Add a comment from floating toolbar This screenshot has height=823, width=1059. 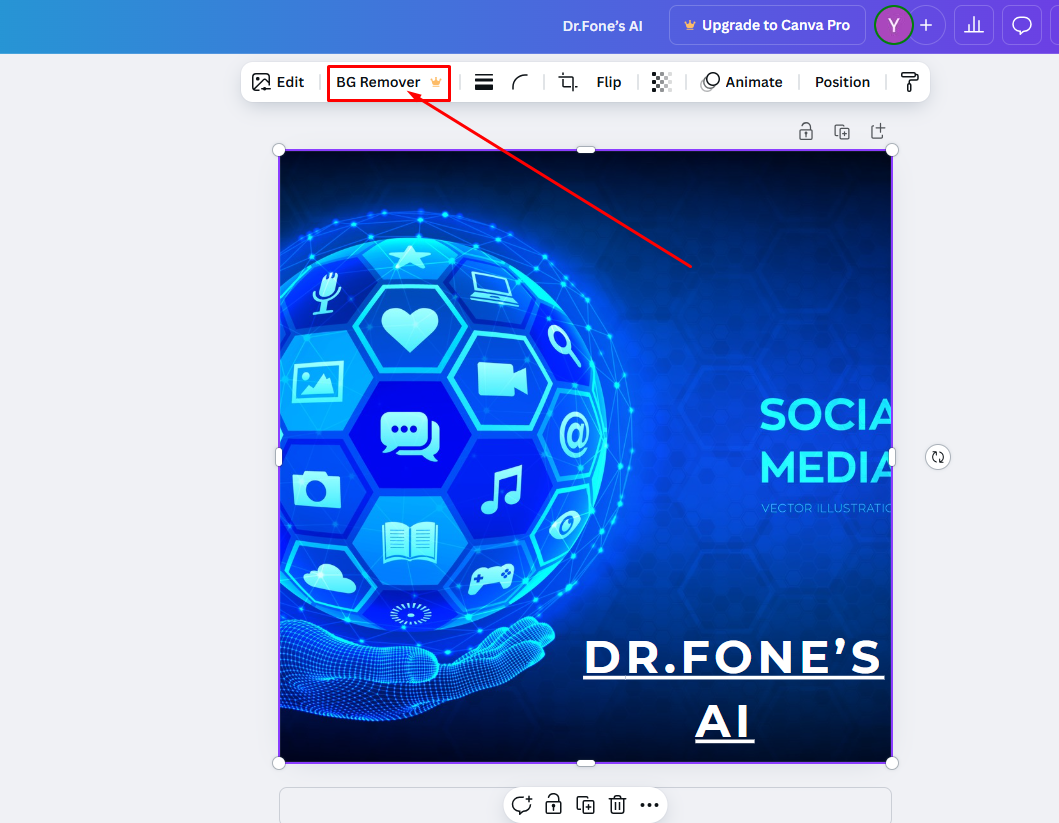tap(521, 805)
